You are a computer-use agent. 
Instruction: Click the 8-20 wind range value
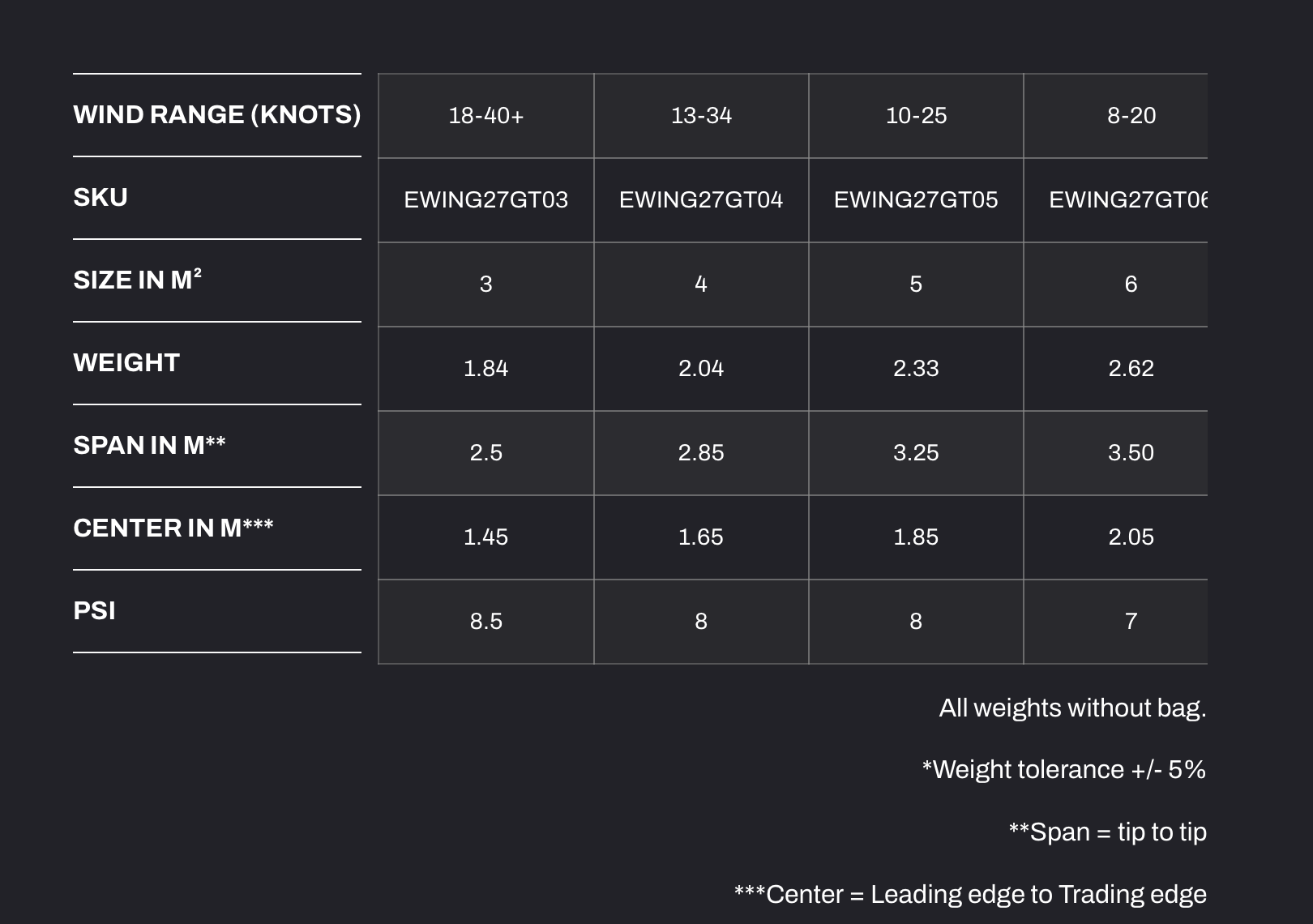pyautogui.click(x=1131, y=116)
